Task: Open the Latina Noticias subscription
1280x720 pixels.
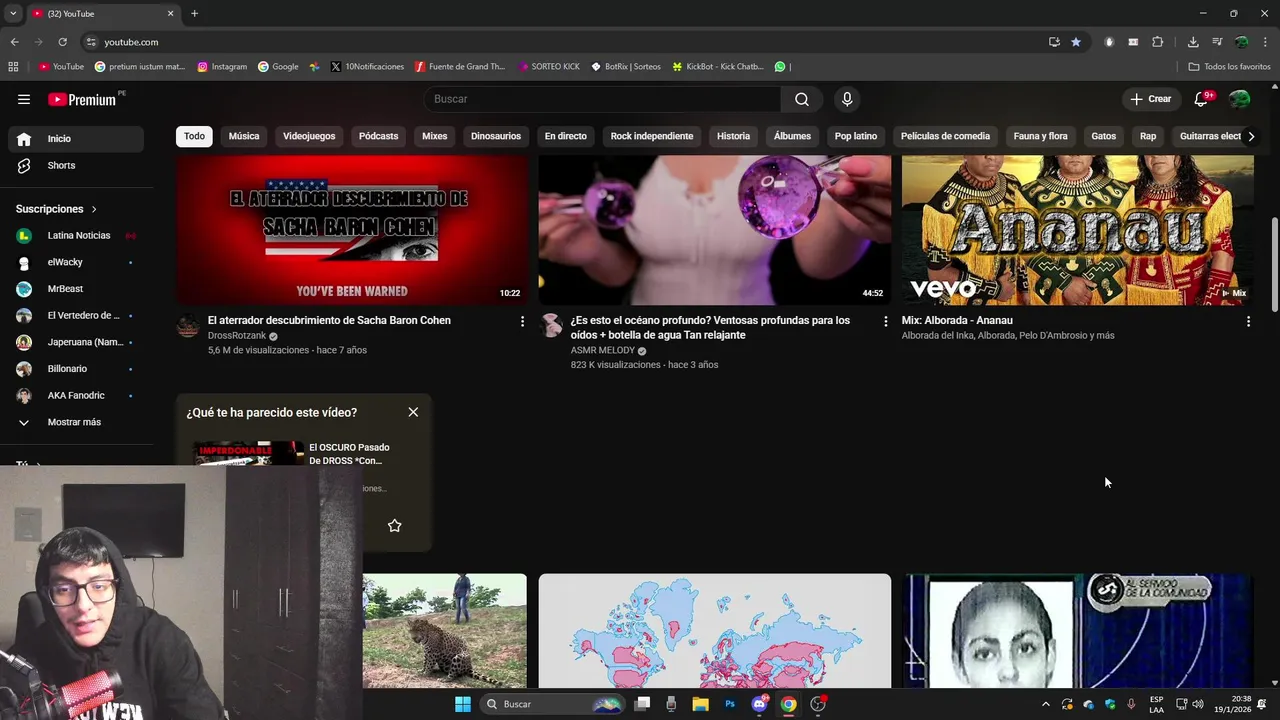Action: pyautogui.click(x=76, y=235)
